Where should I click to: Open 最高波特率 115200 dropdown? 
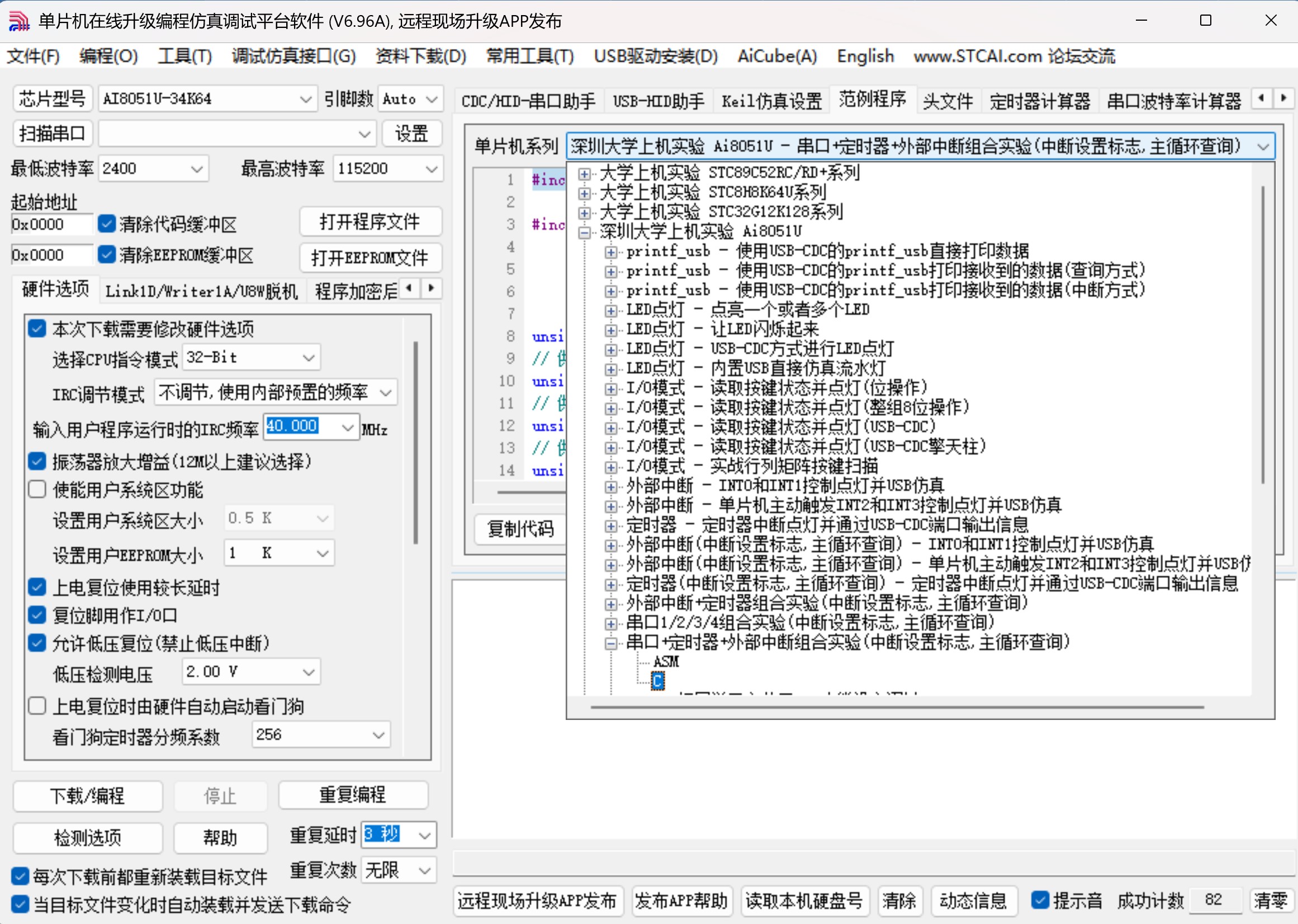tap(387, 168)
